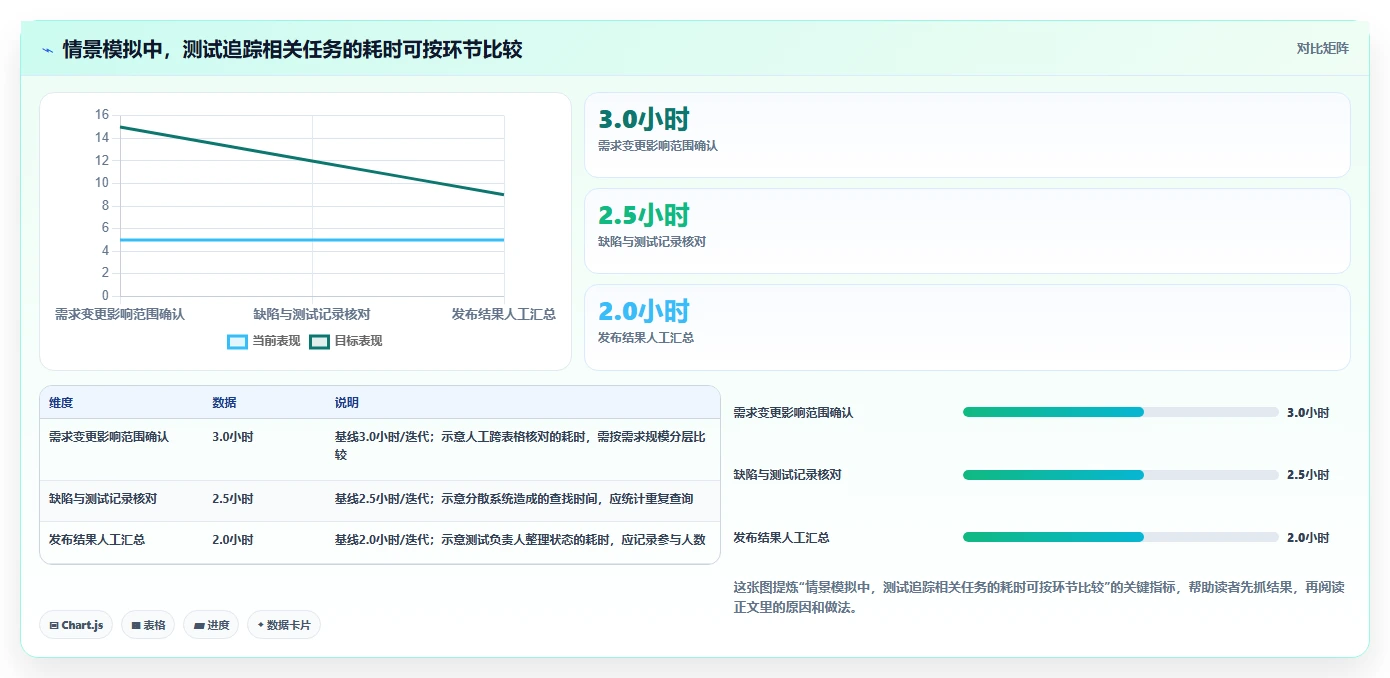Click the progress label 发布结果人工汇总
The height and width of the screenshot is (678, 1390).
pyautogui.click(x=782, y=537)
